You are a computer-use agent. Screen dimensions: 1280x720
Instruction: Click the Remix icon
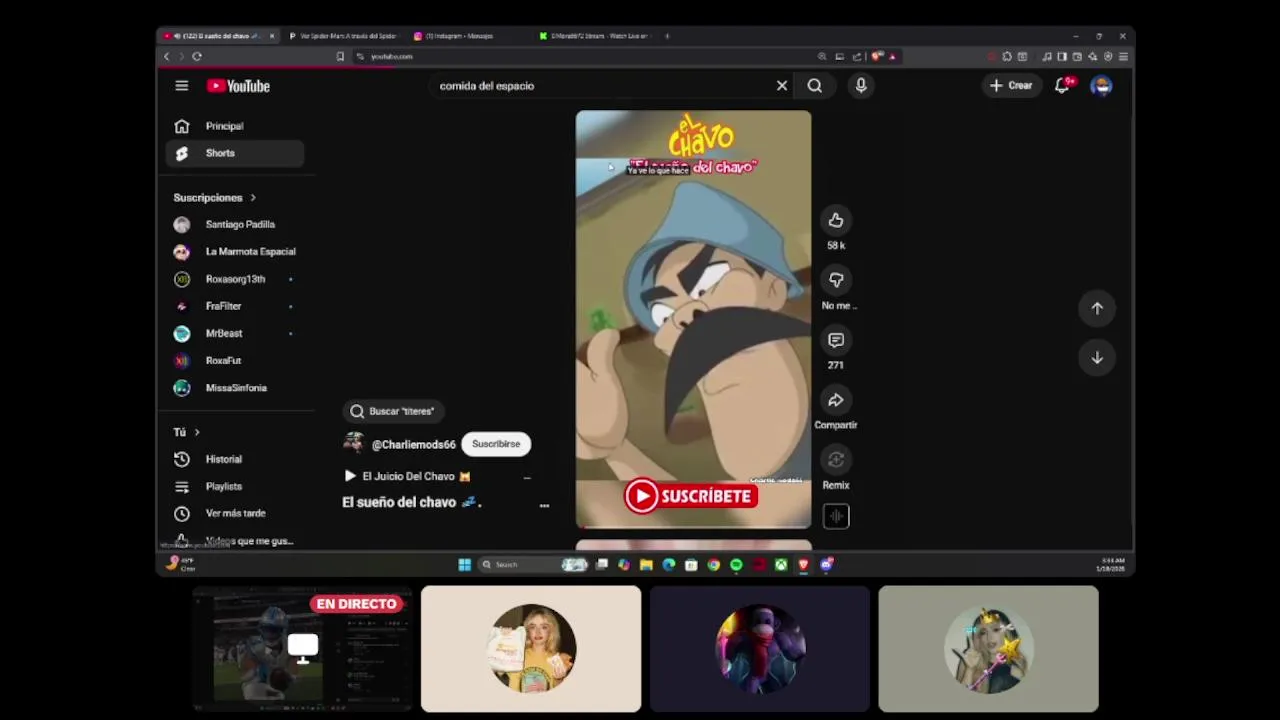[836, 460]
